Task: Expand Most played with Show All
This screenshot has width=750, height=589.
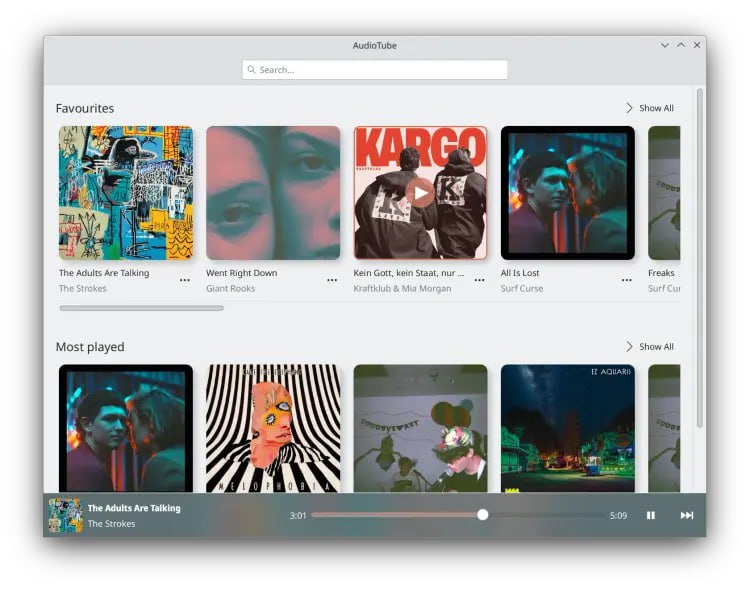Action: point(650,347)
